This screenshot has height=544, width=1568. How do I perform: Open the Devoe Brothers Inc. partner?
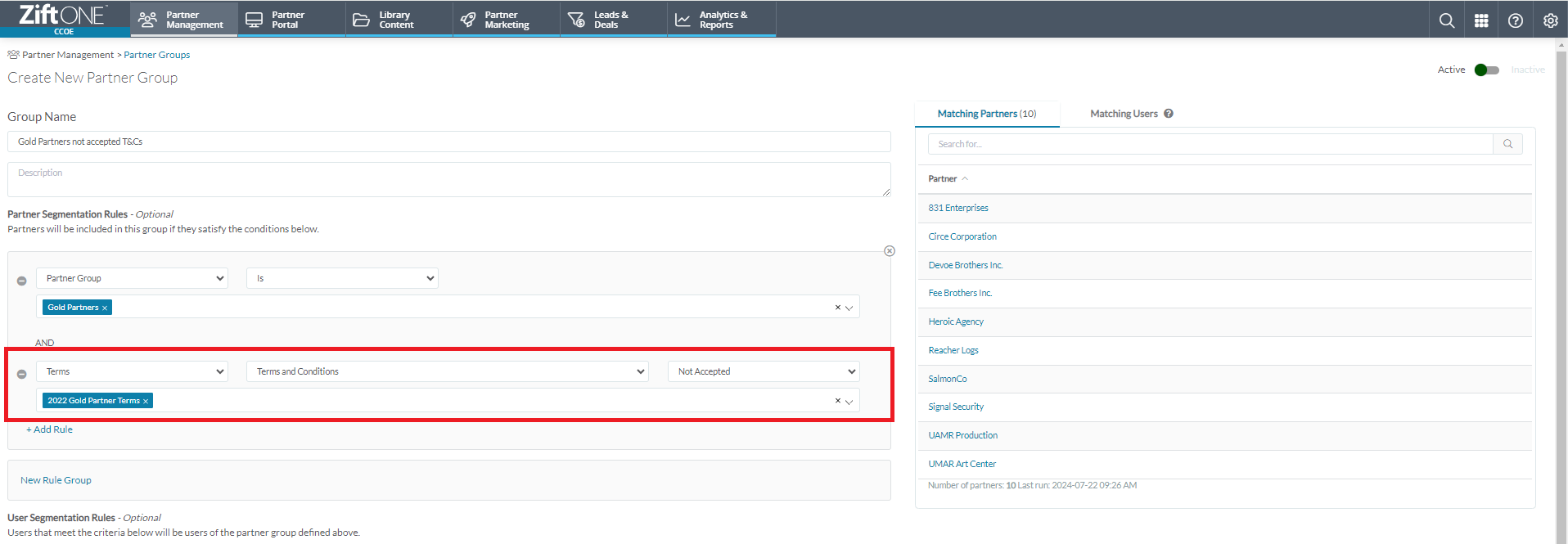tap(966, 265)
